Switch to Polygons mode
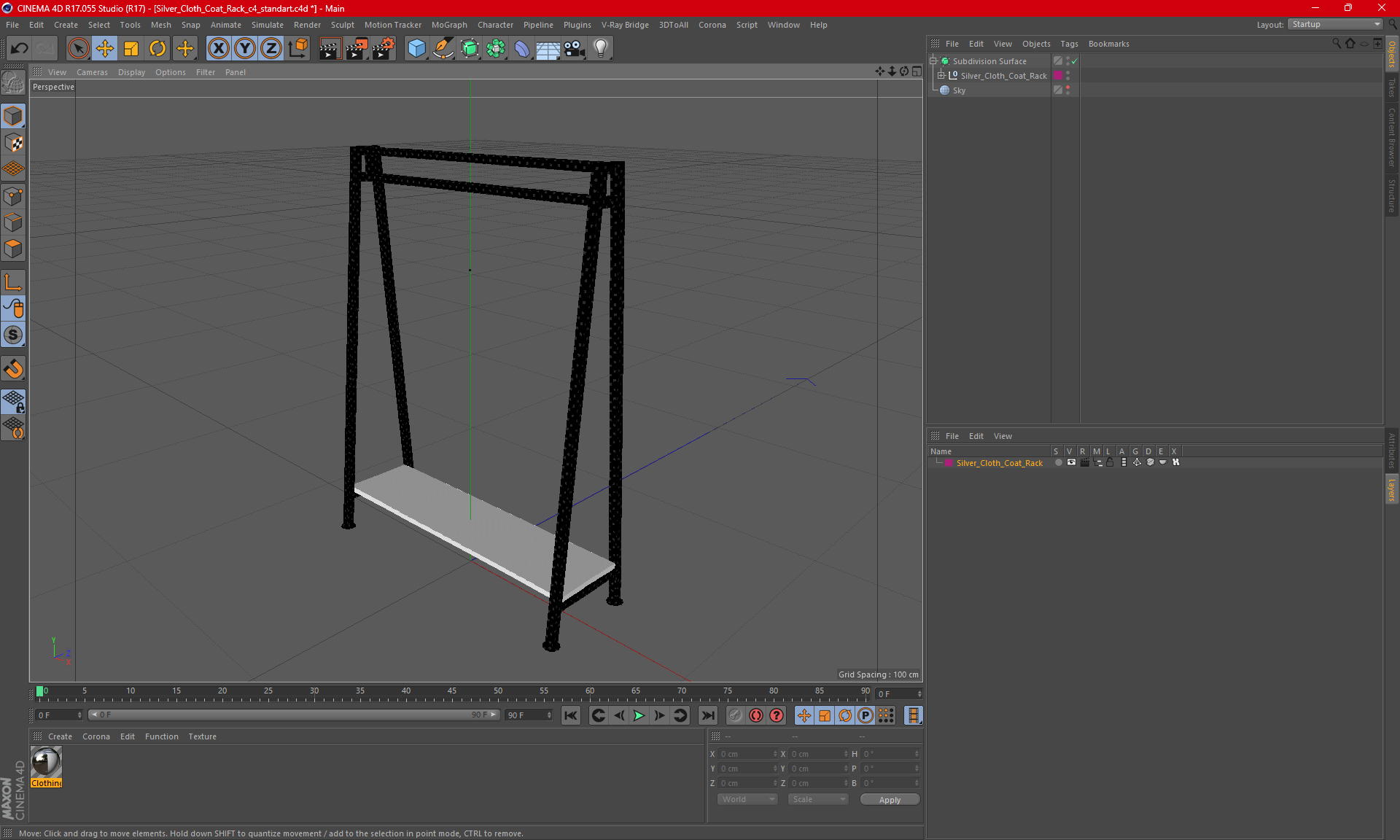This screenshot has height=840, width=1400. coord(13,249)
